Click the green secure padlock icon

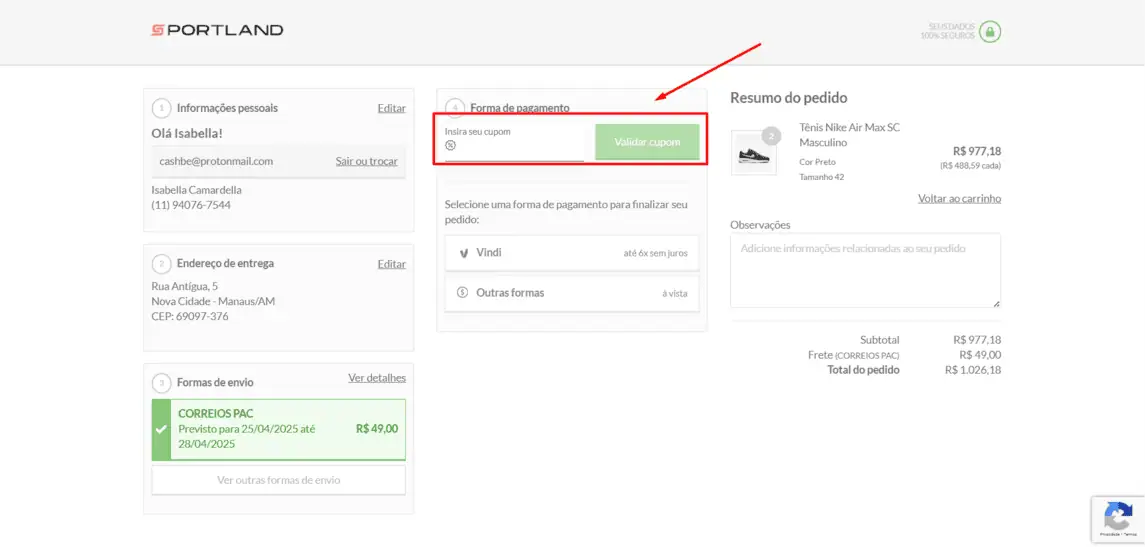click(990, 31)
